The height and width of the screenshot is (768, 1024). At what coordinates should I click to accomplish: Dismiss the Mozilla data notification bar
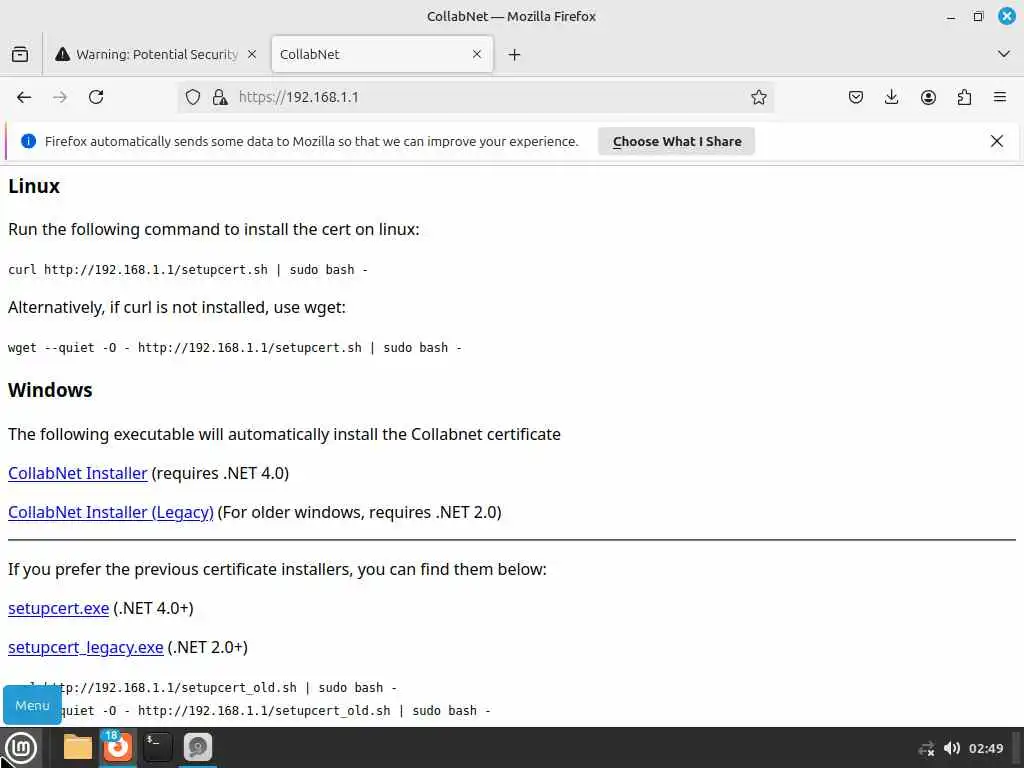[997, 141]
